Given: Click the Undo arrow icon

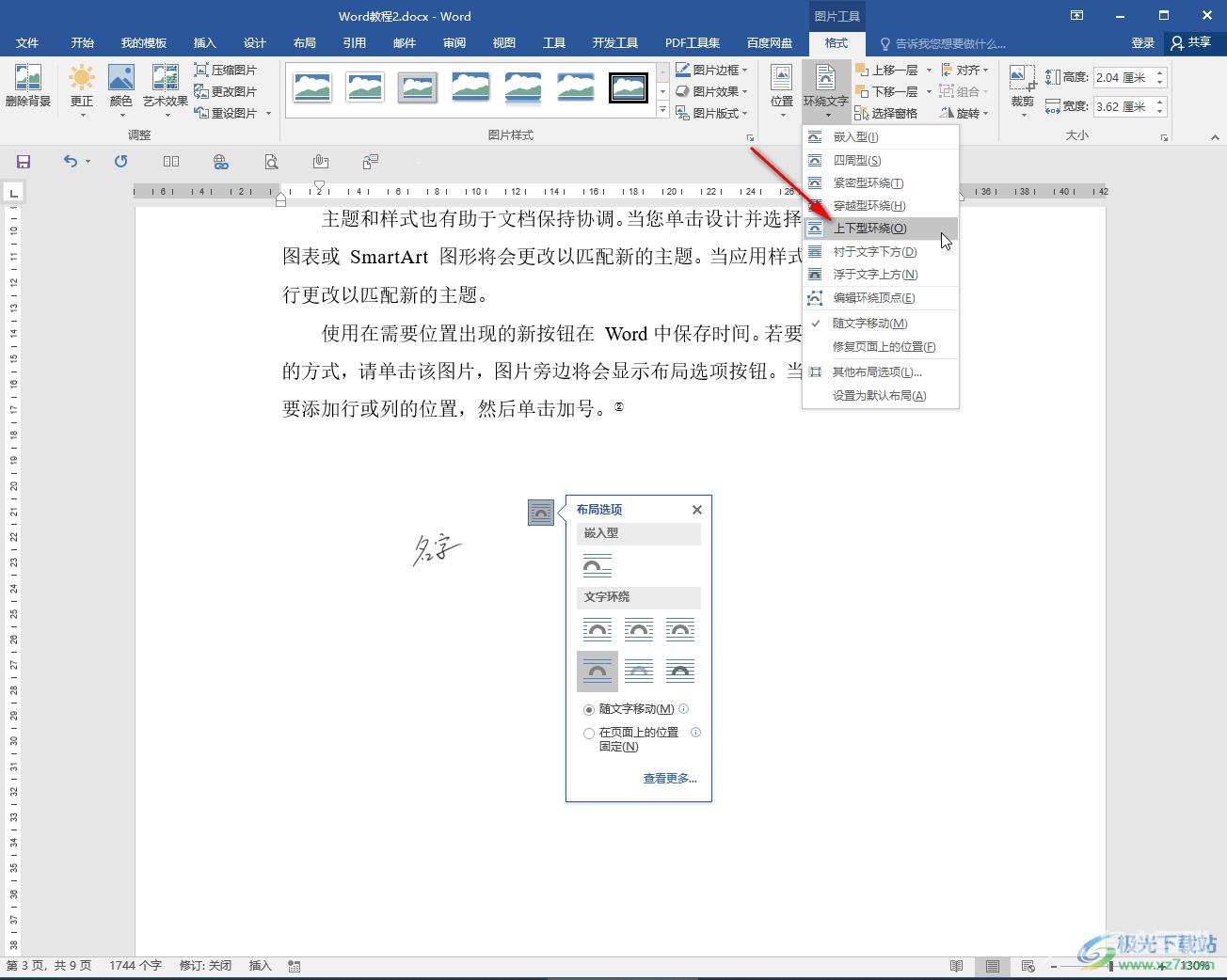Looking at the screenshot, I should (x=71, y=162).
